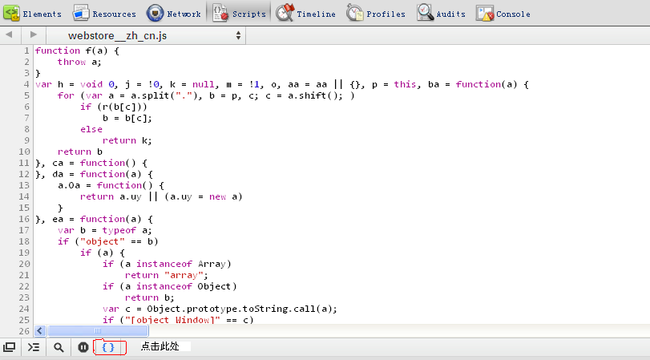This screenshot has height=360, width=650.
Task: Open the Elements panel
Action: click(32, 13)
